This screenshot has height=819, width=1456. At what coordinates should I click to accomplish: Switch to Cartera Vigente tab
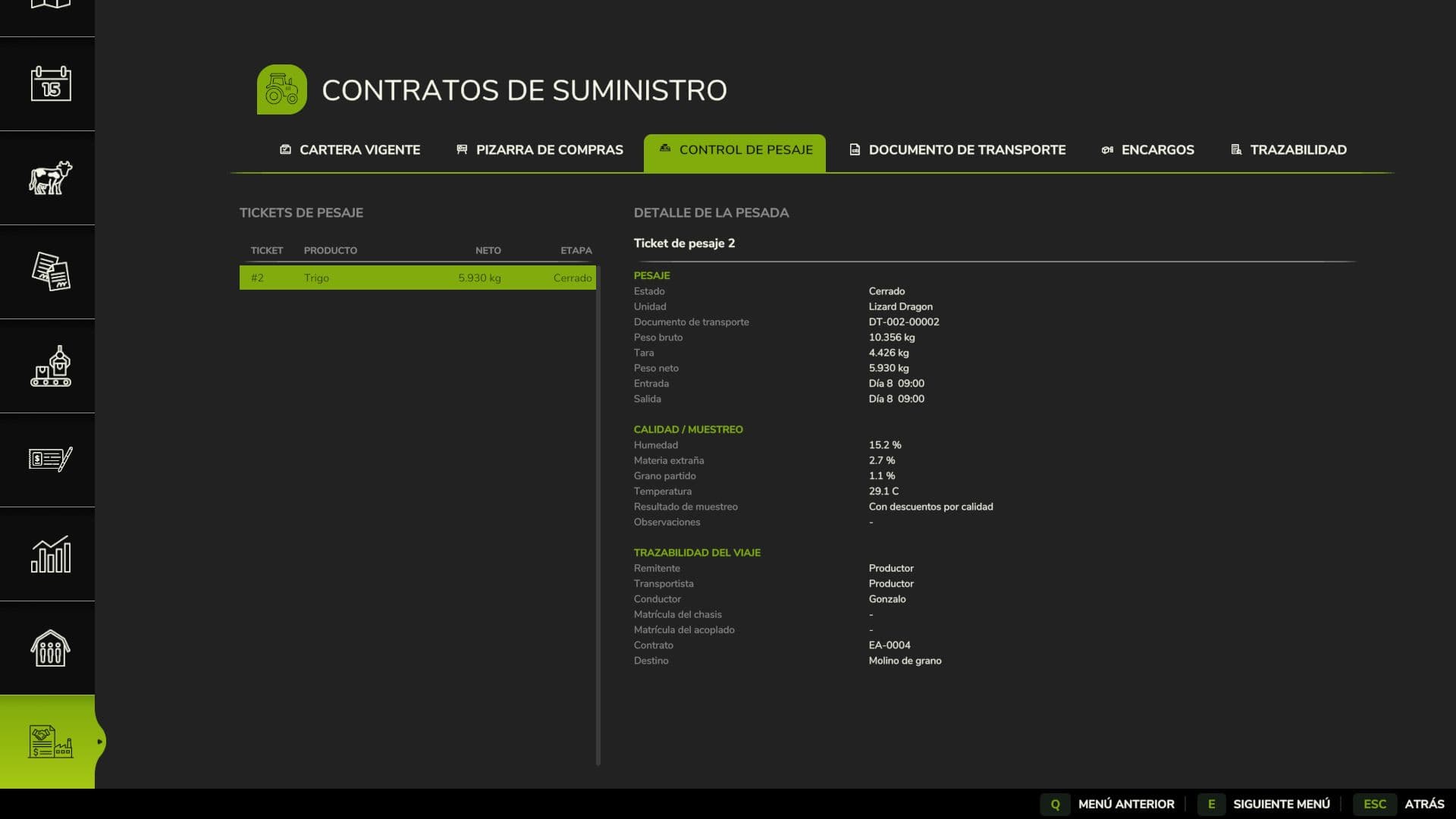point(350,150)
